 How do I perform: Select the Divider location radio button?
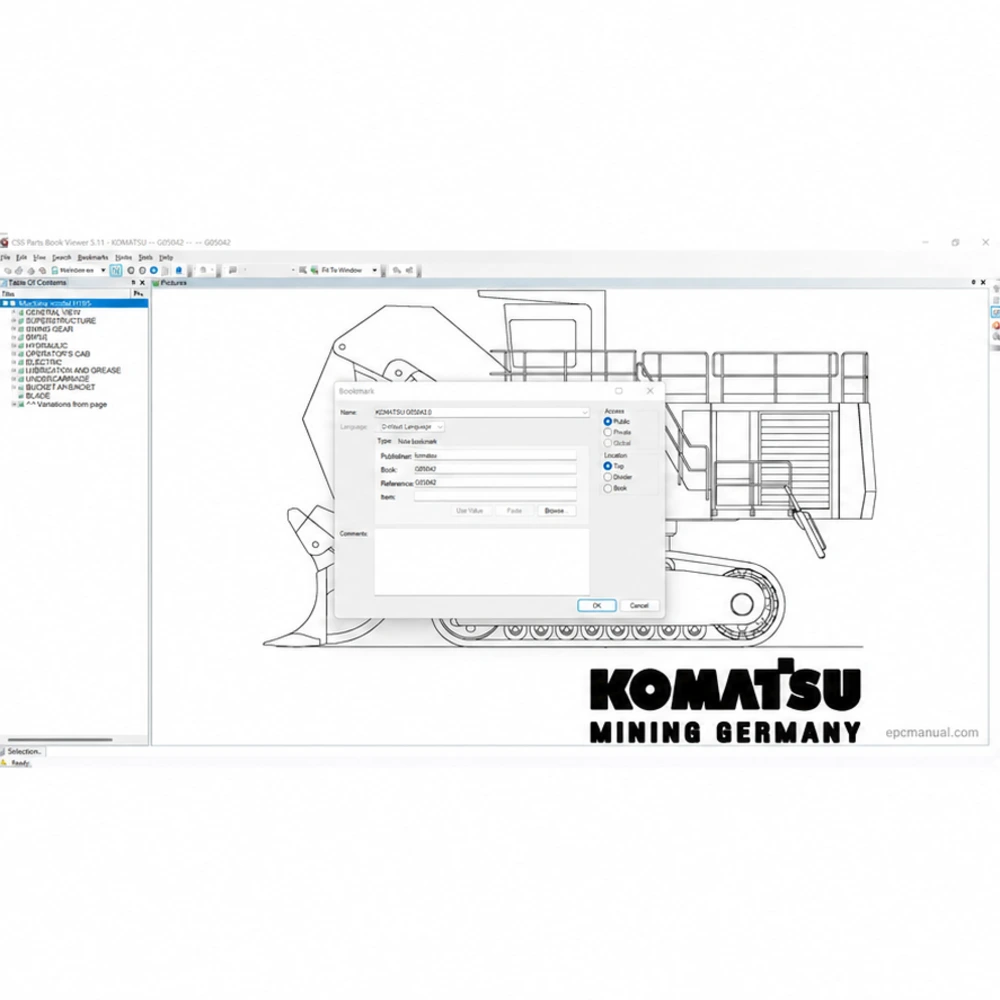pyautogui.click(x=608, y=477)
